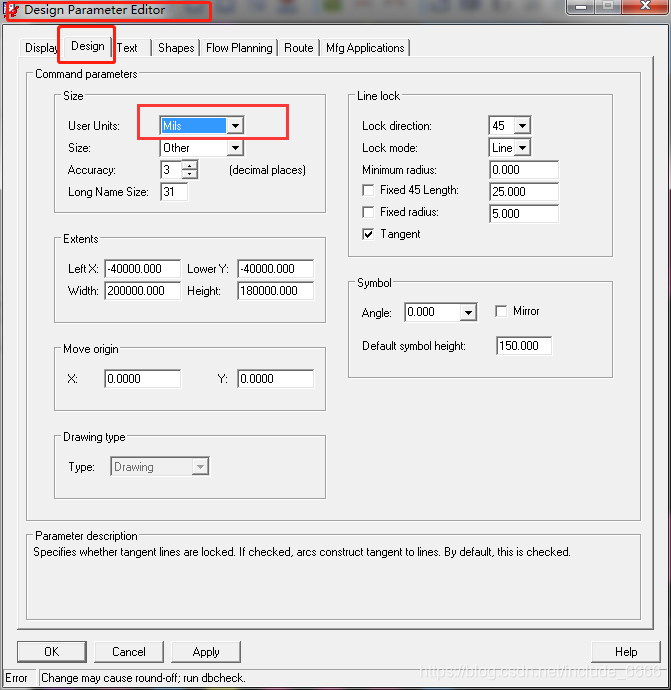Edit the Width extents field

click(x=143, y=290)
